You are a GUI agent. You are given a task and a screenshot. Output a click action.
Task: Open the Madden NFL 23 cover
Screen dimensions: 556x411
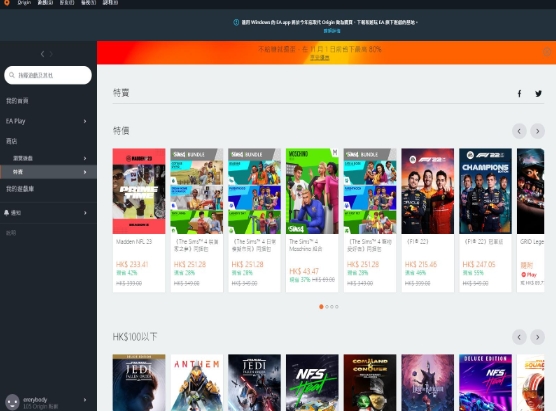coord(139,191)
